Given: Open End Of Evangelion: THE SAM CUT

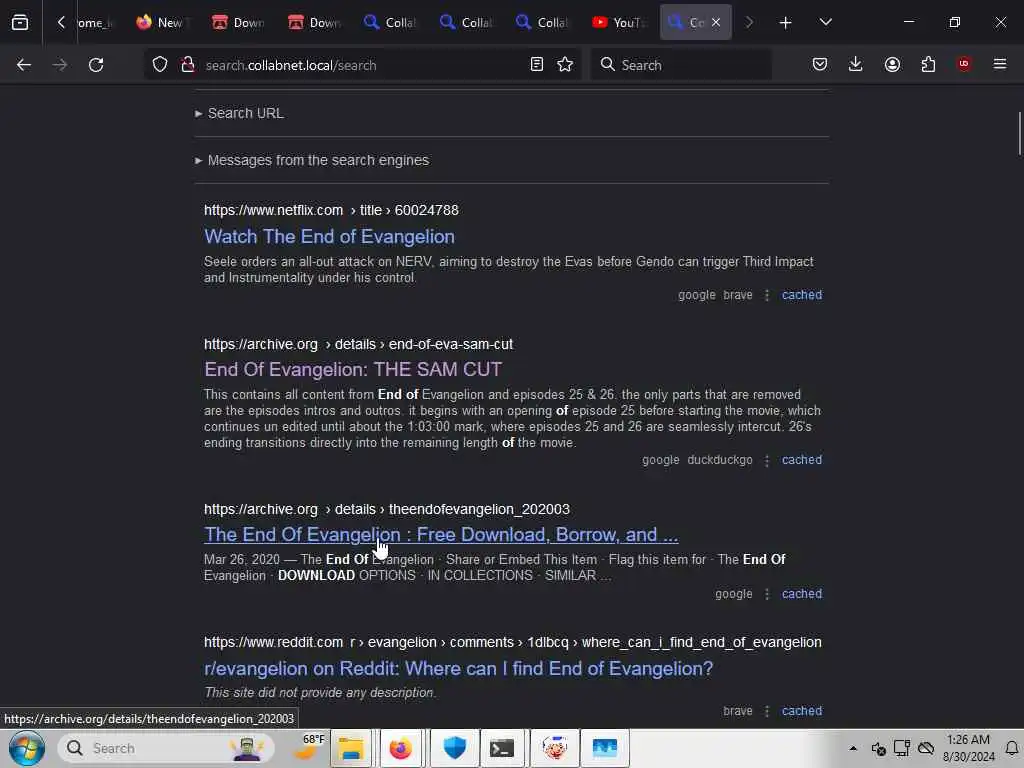Looking at the screenshot, I should coord(353,370).
